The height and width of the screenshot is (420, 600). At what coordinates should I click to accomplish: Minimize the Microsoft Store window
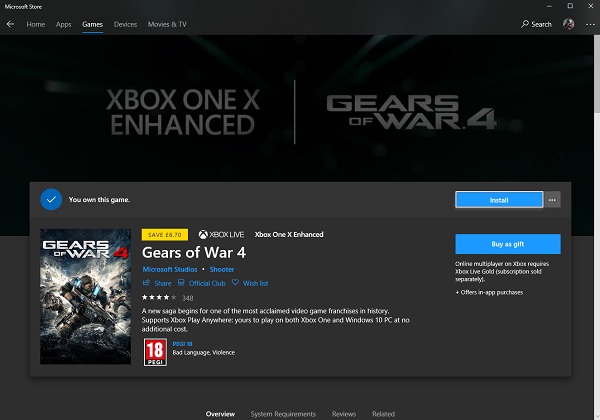549,6
